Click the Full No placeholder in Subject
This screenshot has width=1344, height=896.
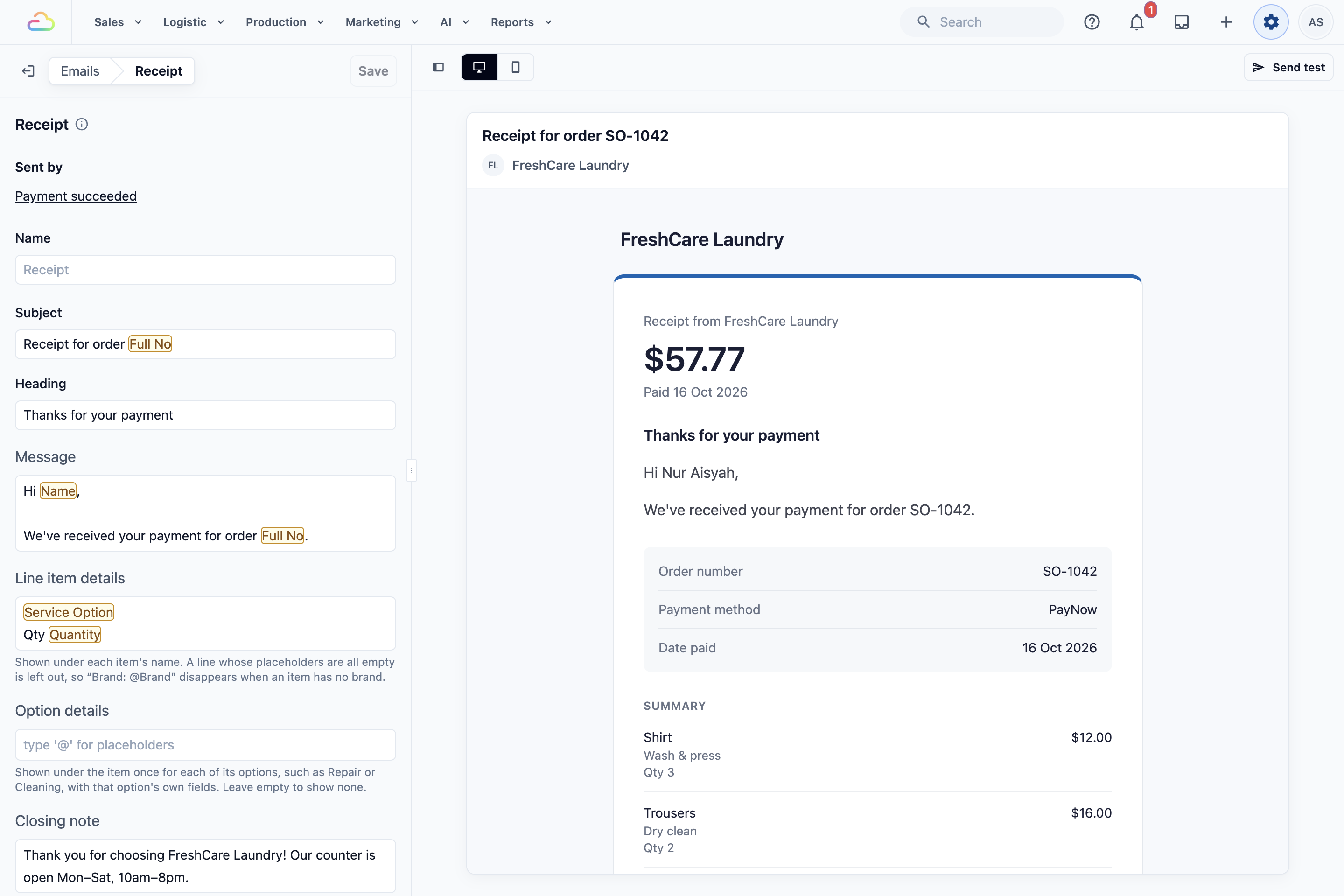coord(150,344)
